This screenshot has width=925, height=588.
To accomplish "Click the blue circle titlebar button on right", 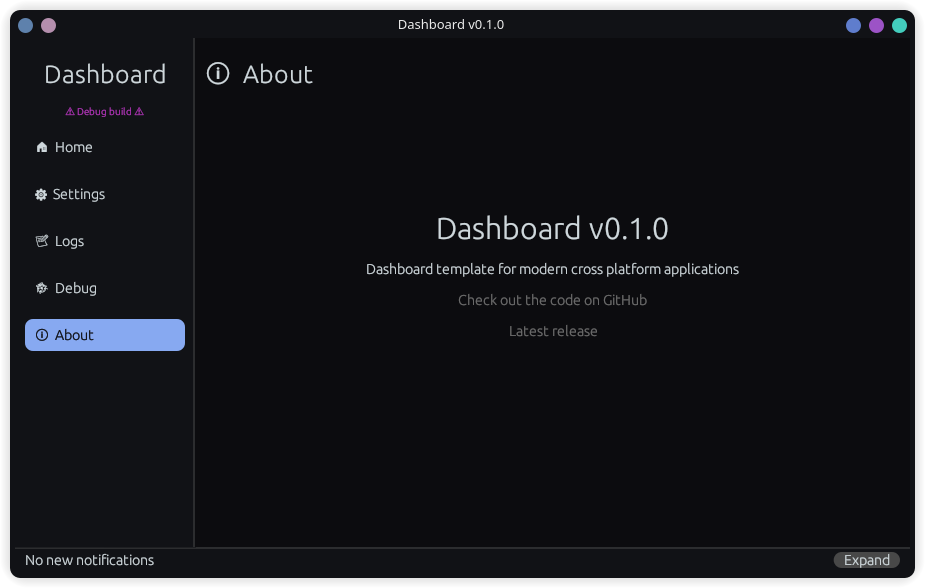I will coord(853,25).
